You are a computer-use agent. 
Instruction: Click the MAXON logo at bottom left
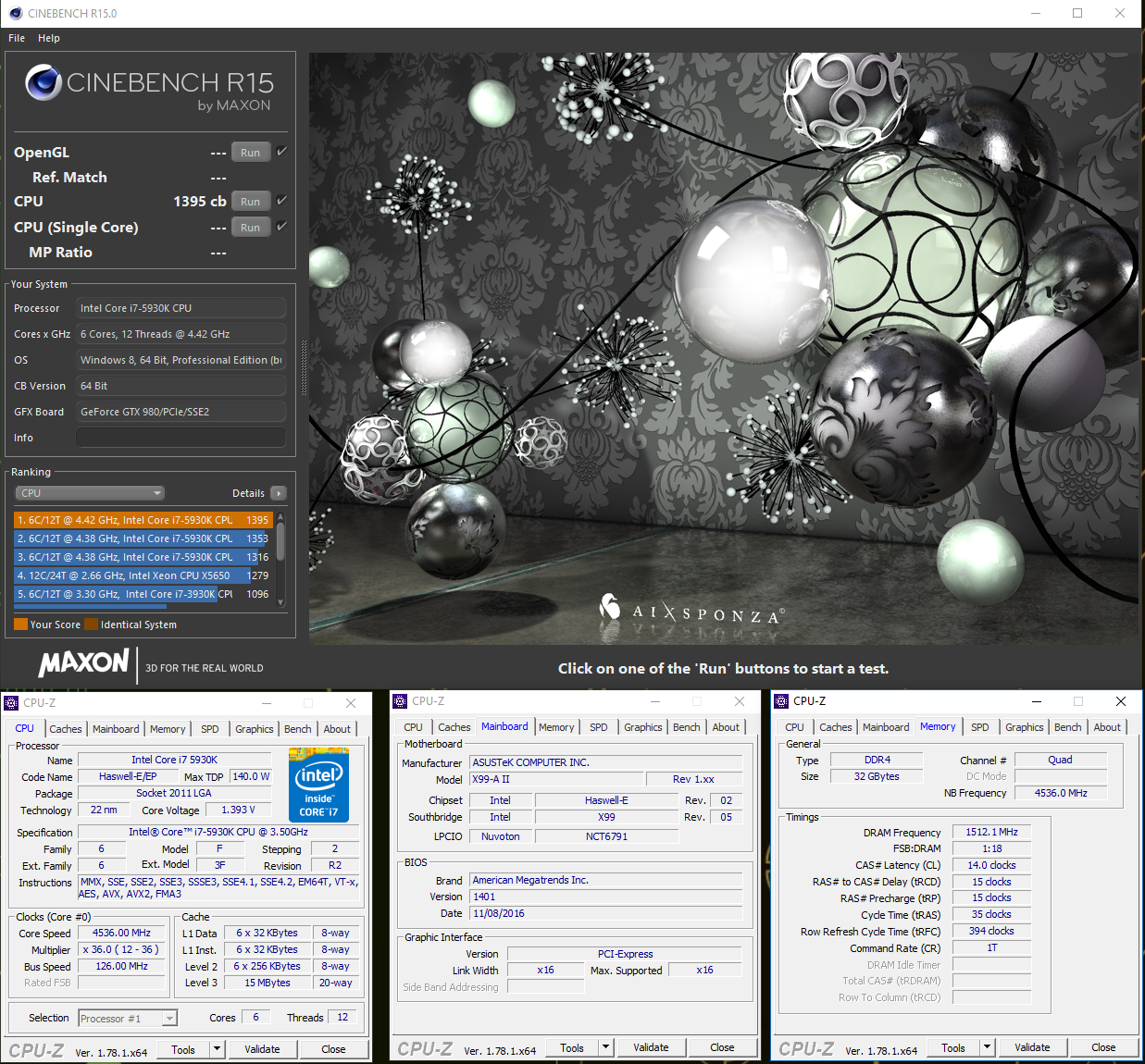click(x=83, y=662)
